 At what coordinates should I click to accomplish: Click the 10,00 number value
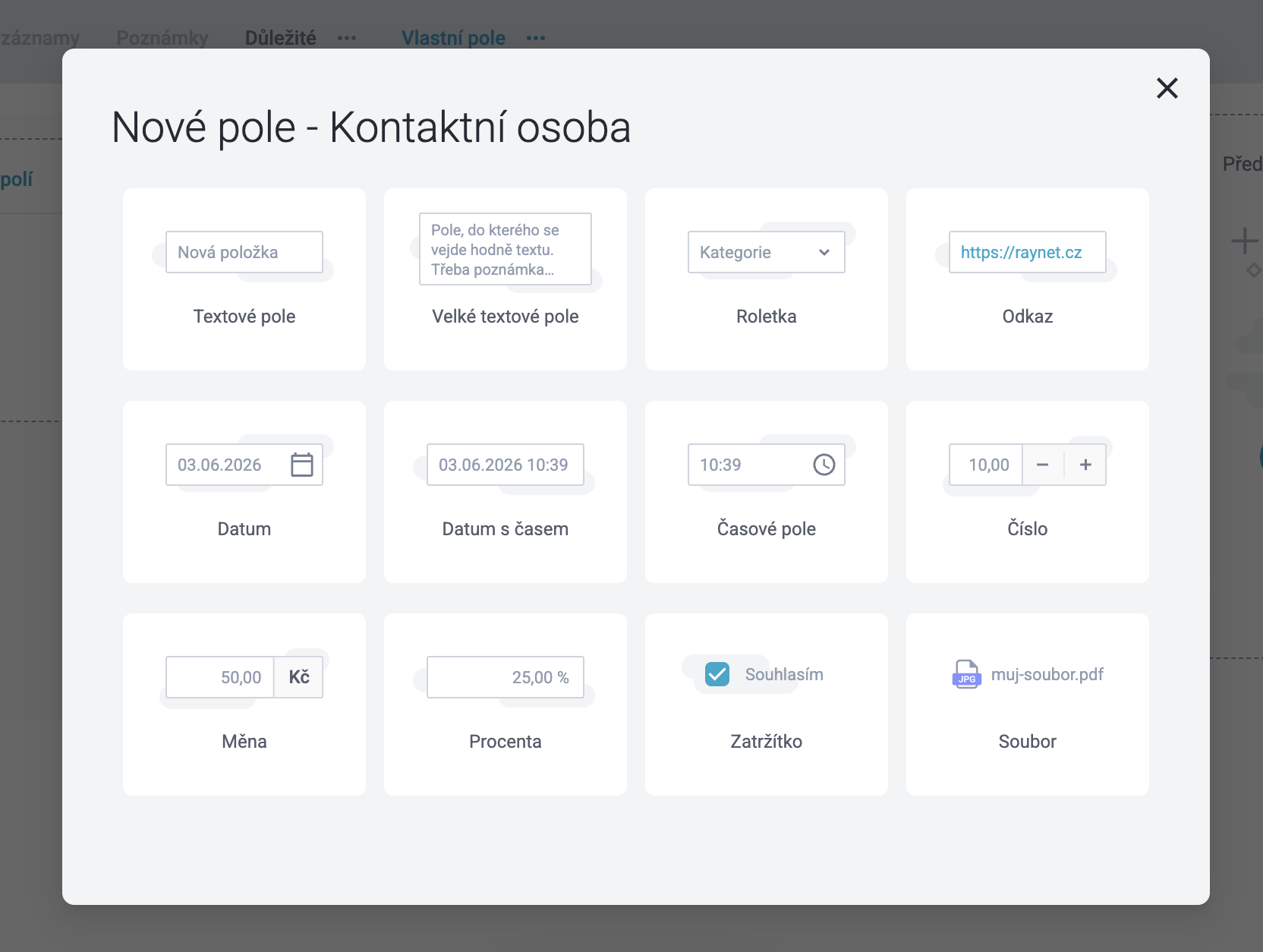click(989, 465)
